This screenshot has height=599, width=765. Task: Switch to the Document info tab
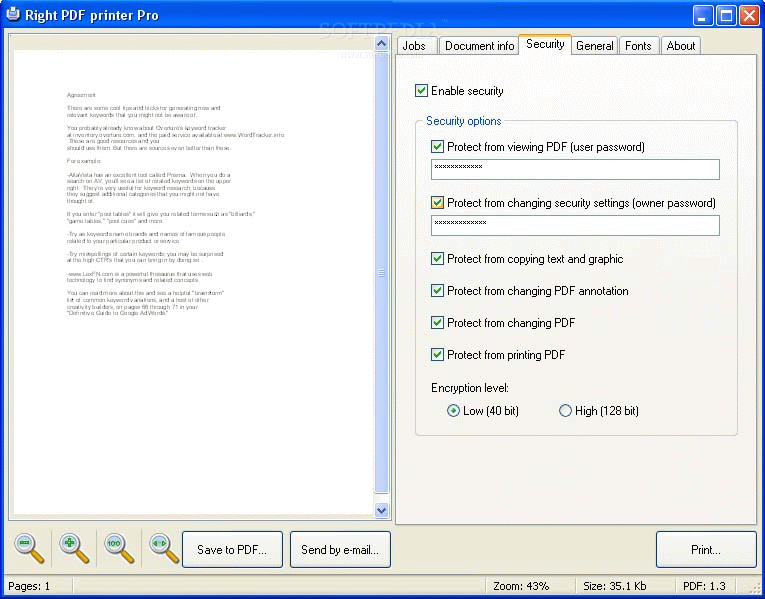(479, 46)
